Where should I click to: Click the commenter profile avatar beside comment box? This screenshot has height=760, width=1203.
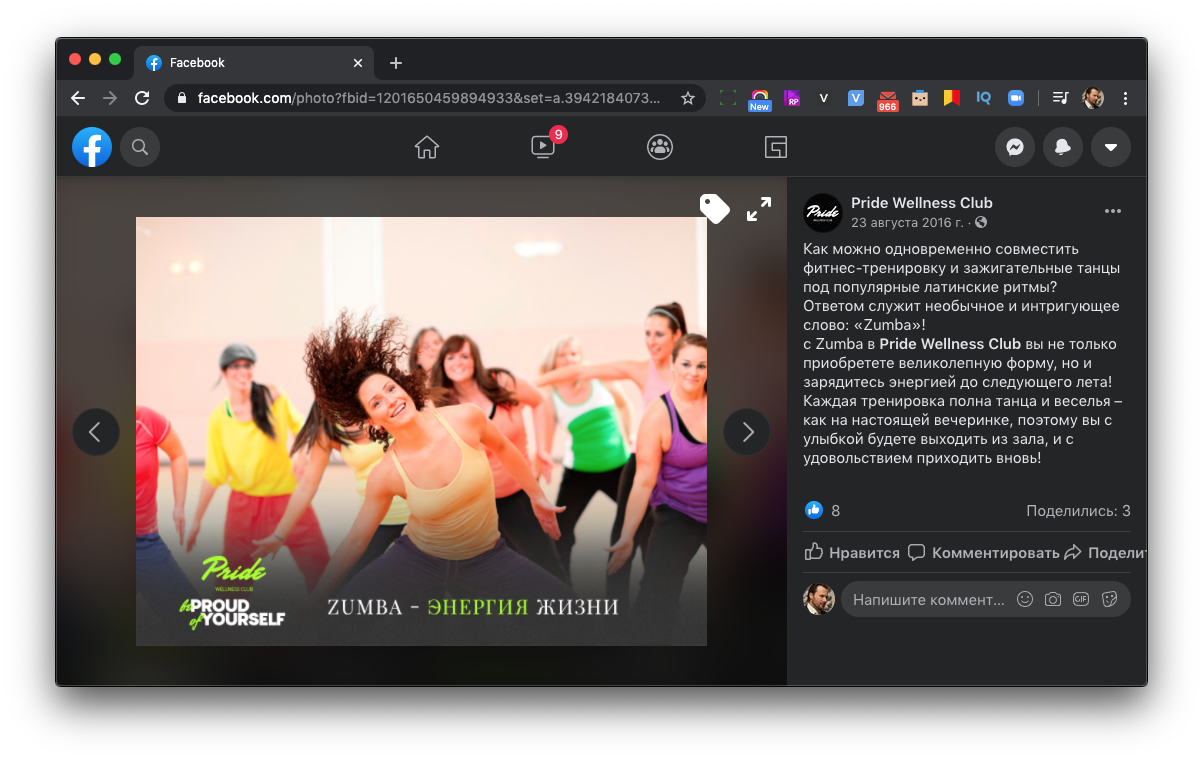(819, 599)
